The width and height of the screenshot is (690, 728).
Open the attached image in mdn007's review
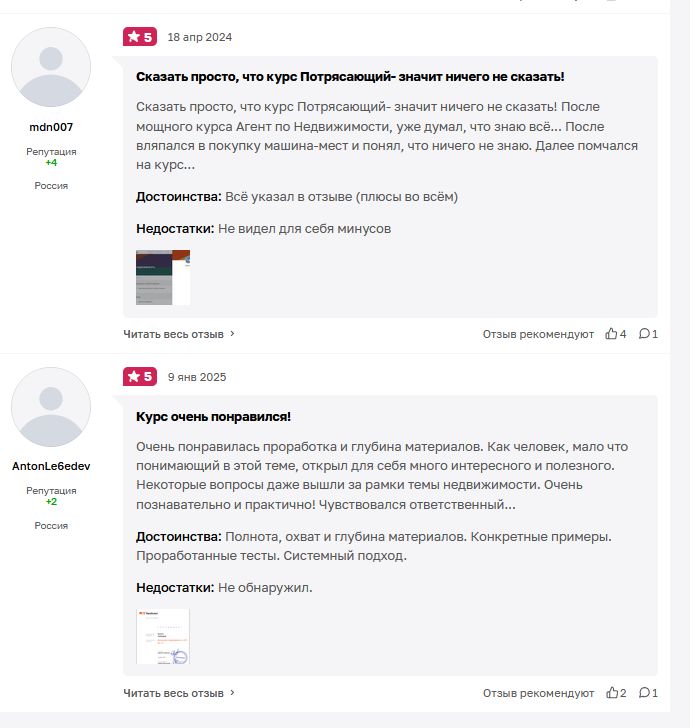(162, 277)
